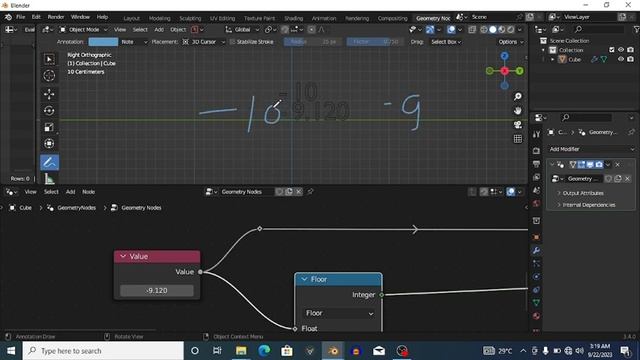640x360 pixels.
Task: Hide the Cube with its eye icon
Action: pos(621,59)
